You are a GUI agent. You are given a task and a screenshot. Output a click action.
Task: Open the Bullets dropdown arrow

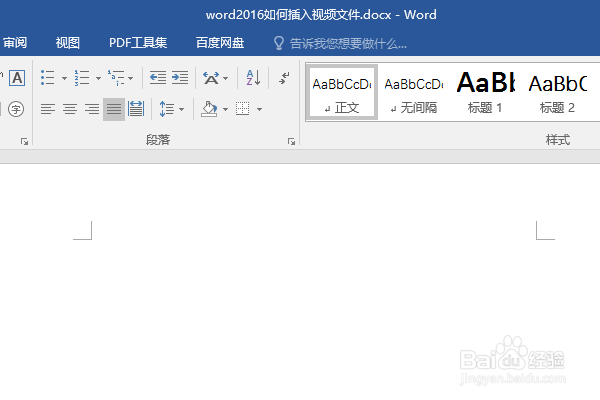pos(64,78)
